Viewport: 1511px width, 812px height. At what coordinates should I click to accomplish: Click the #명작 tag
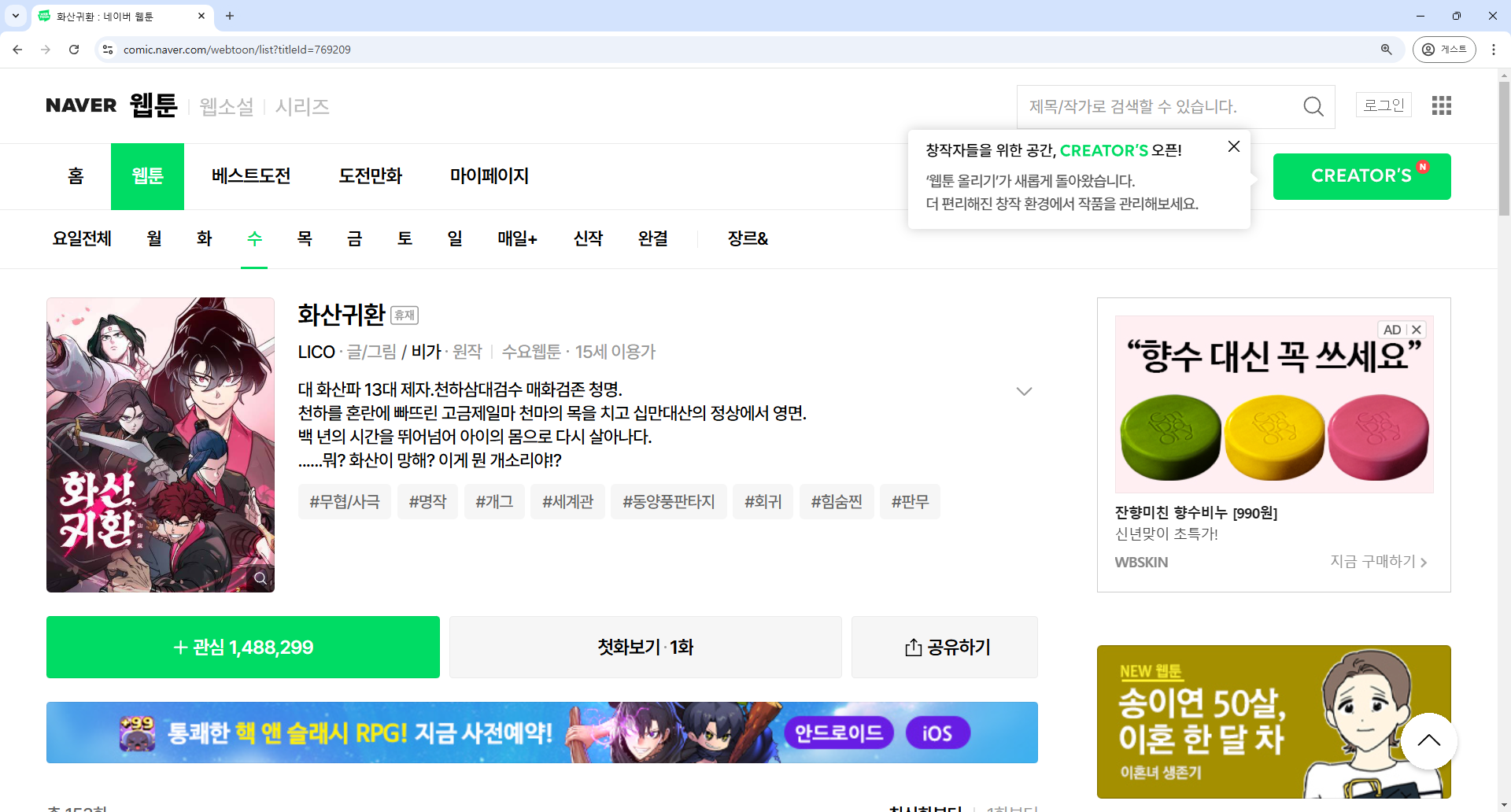click(427, 501)
